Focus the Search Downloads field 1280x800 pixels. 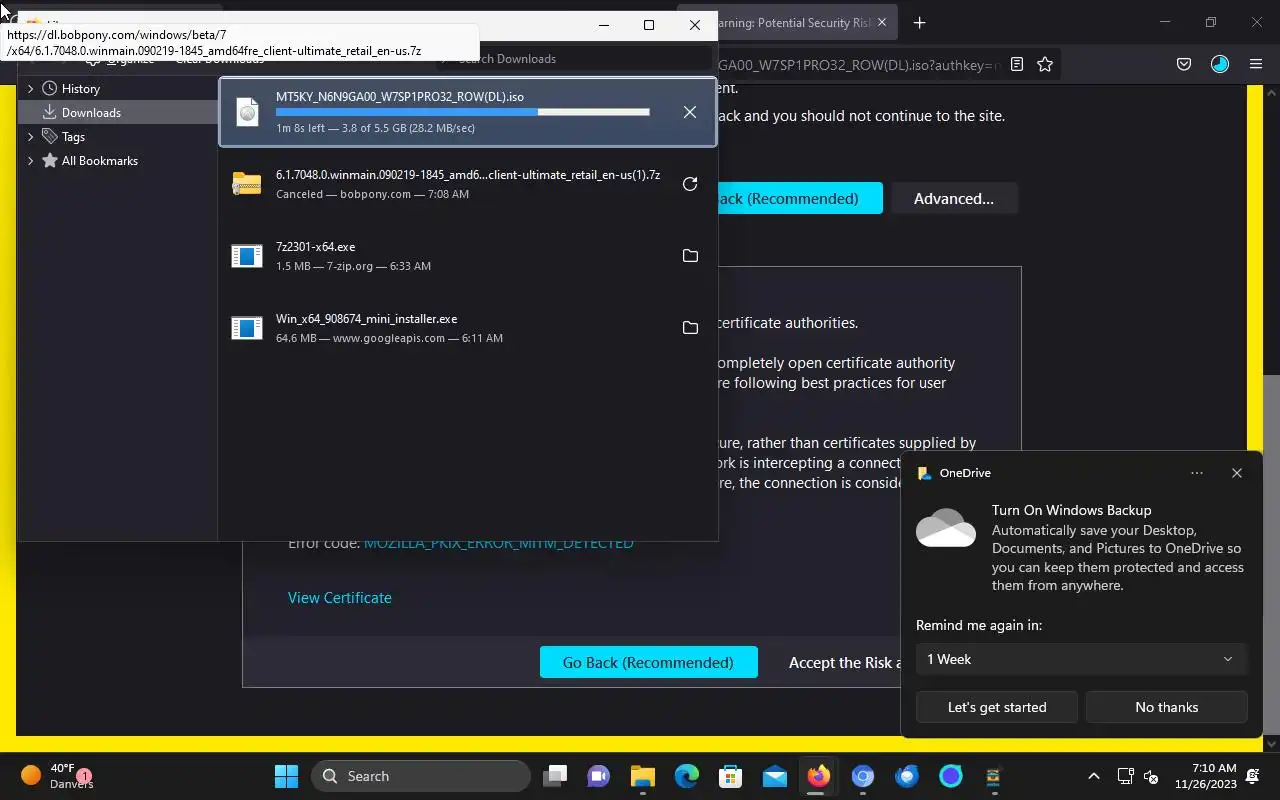pyautogui.click(x=575, y=58)
